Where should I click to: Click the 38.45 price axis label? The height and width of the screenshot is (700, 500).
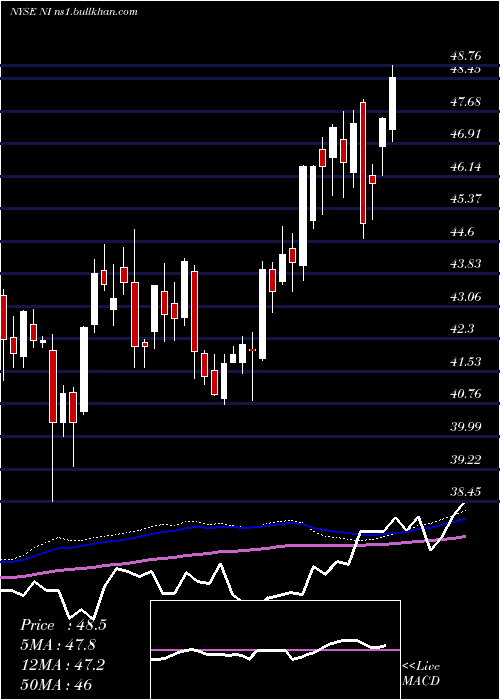coord(466,492)
